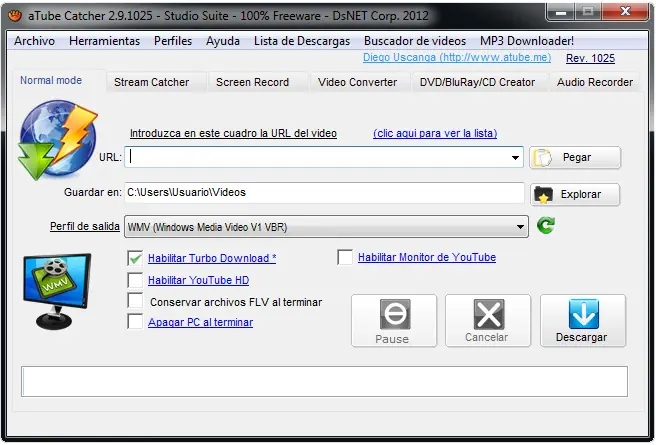Open the Herramientas menu
The image size is (656, 445).
105,41
